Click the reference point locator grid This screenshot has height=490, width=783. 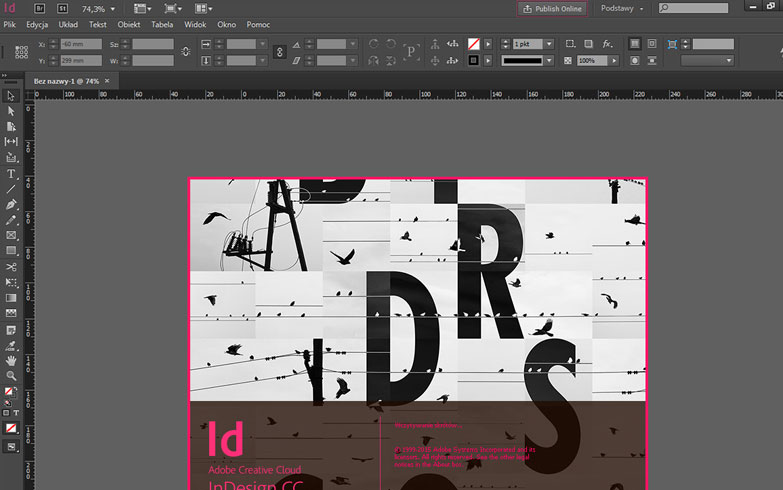tap(21, 52)
